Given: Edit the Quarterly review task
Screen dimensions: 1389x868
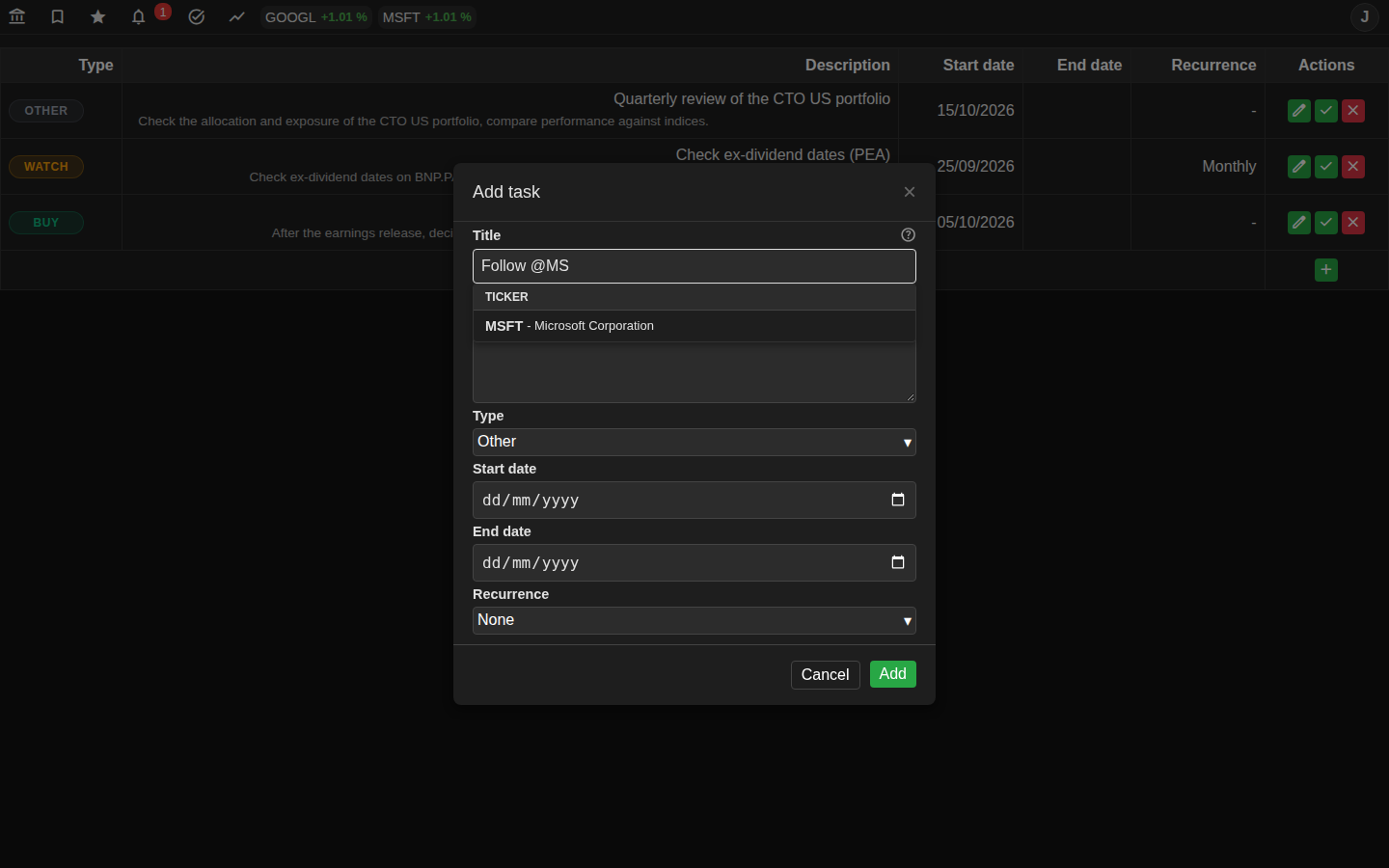Looking at the screenshot, I should tap(1299, 111).
